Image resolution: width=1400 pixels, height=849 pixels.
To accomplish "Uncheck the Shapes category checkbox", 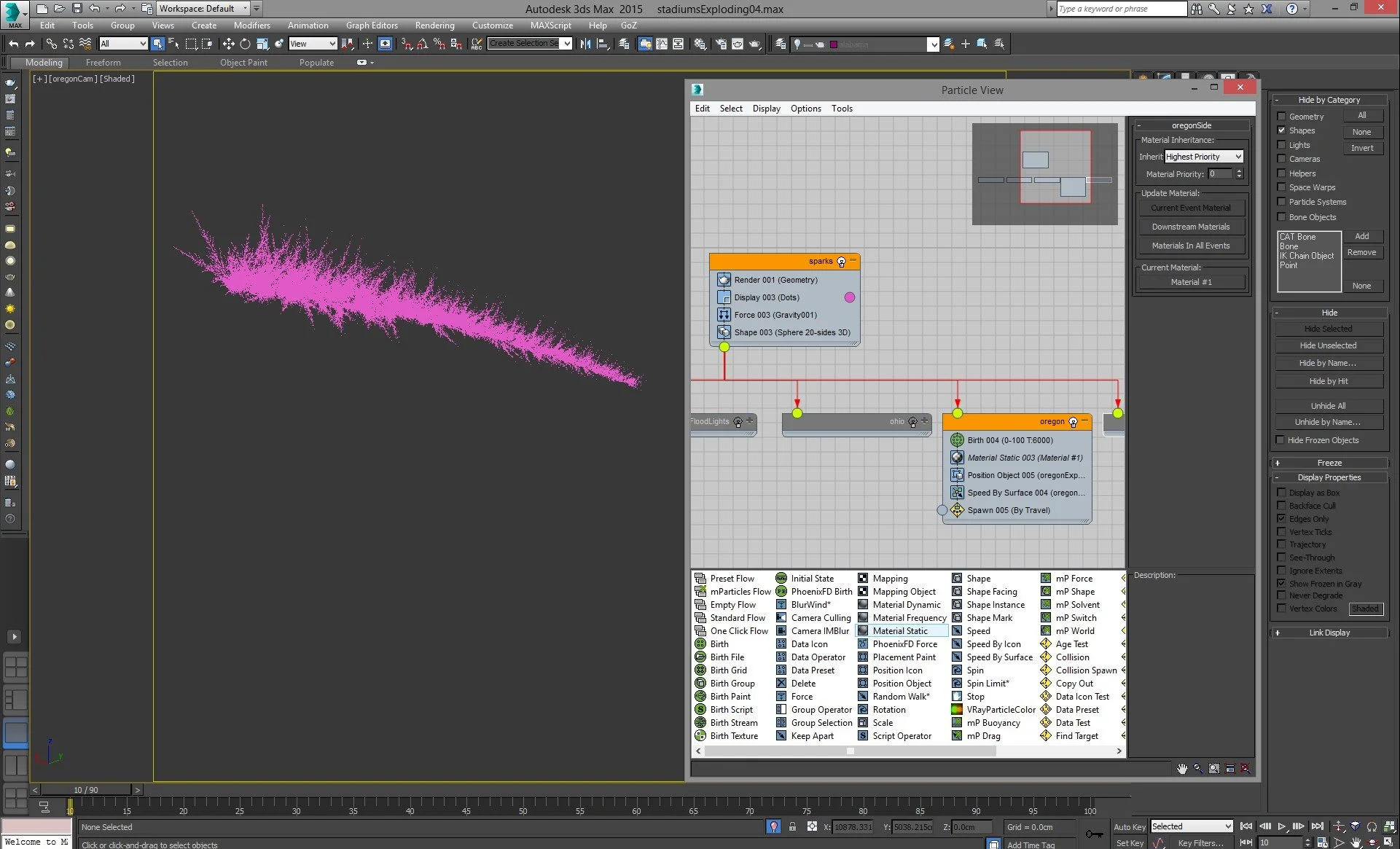I will click(1281, 130).
